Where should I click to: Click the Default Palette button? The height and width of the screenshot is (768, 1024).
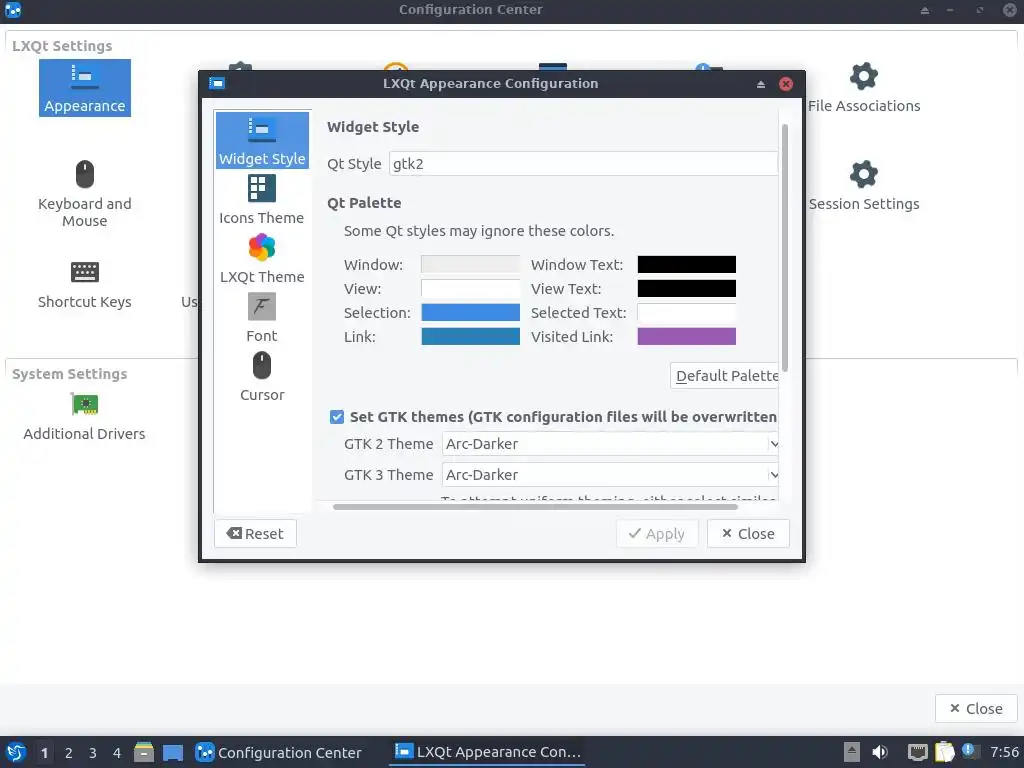tap(725, 376)
